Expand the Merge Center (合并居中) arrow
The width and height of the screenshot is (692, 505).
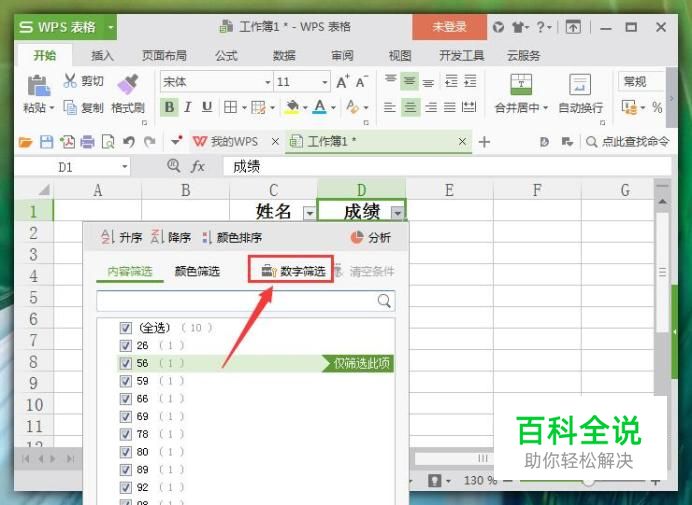[x=545, y=108]
